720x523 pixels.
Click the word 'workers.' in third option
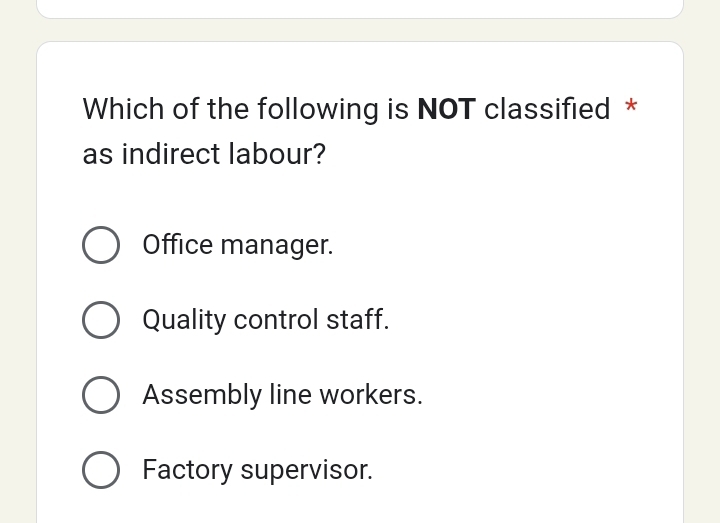tap(371, 395)
